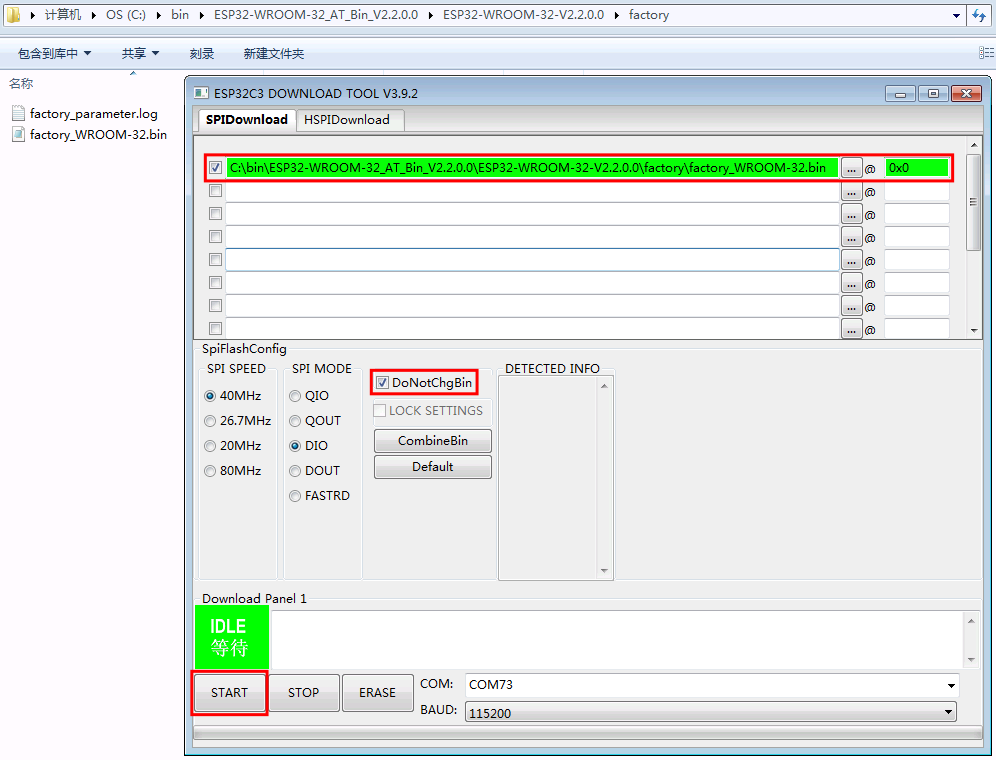Open the 115200 baud rate dropdown
Image resolution: width=996 pixels, height=760 pixels.
(x=948, y=711)
